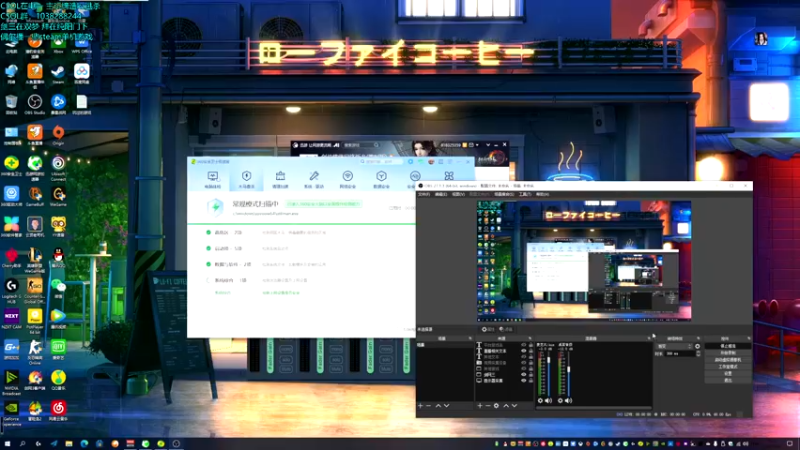Open NZXT CAM desktop shortcut
Image resolution: width=800 pixels, height=450 pixels.
pos(11,319)
